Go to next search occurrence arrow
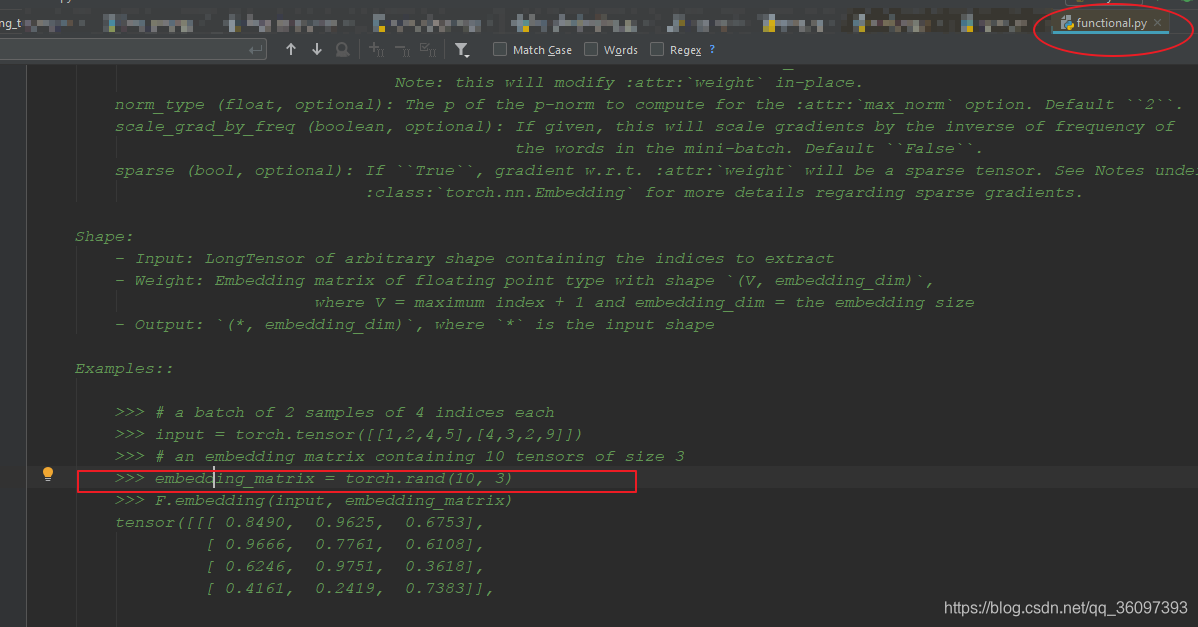 pyautogui.click(x=316, y=50)
